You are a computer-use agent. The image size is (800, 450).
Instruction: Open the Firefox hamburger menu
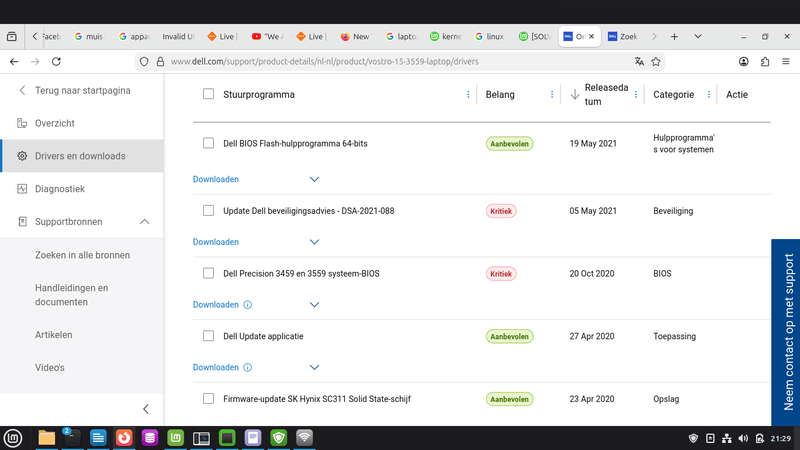(786, 61)
